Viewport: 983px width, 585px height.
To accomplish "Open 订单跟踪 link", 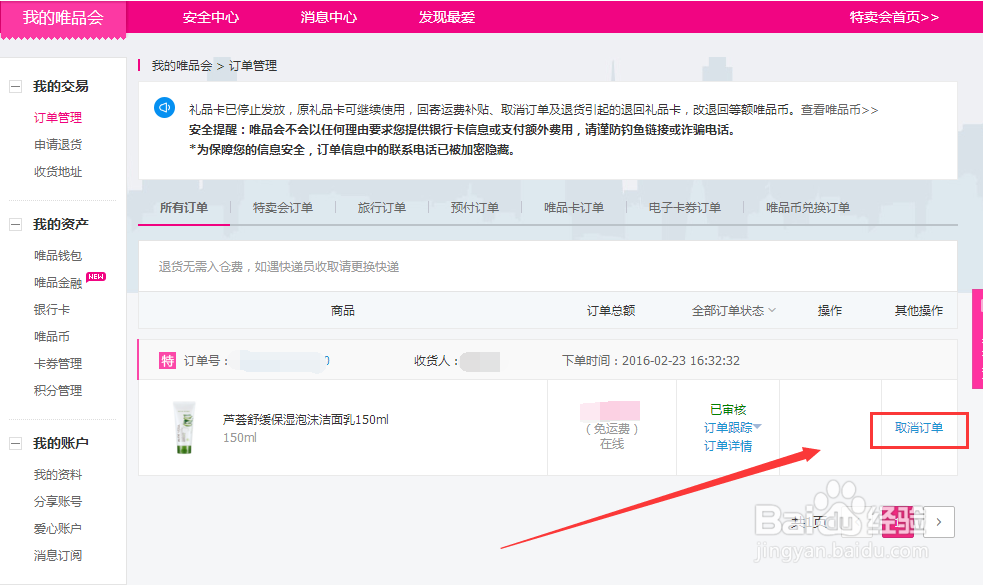I will [728, 428].
